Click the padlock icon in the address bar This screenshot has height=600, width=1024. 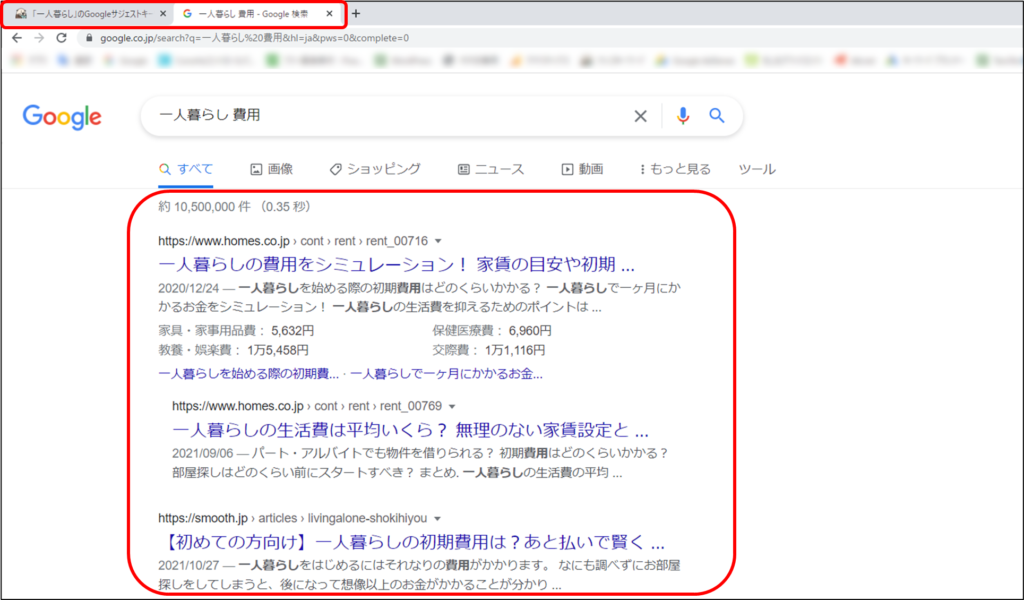pyautogui.click(x=89, y=38)
